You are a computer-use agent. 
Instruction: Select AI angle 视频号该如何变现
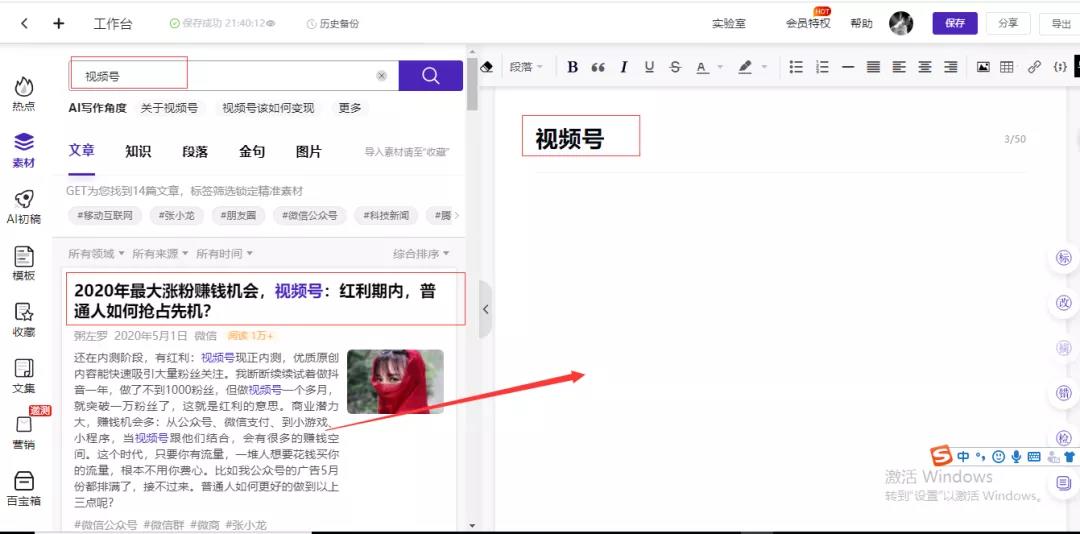[x=267, y=108]
